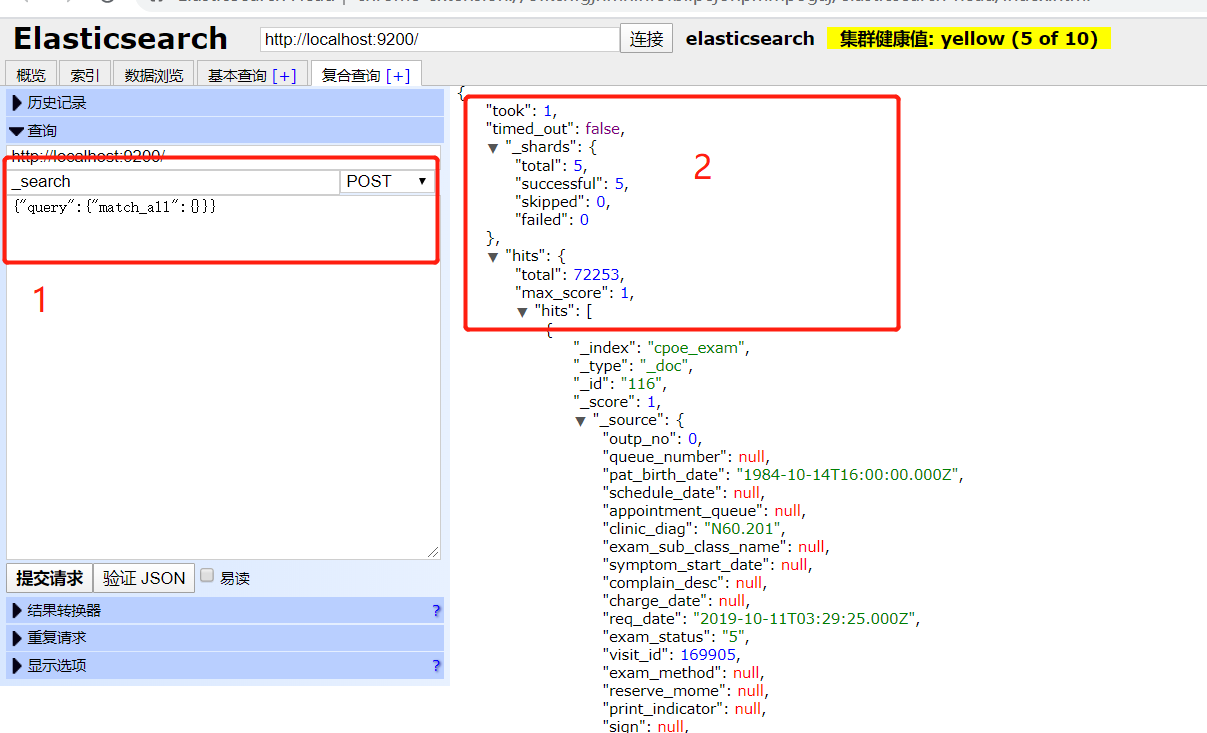Expand the 历史记录 section
The height and width of the screenshot is (733, 1207).
pyautogui.click(x=225, y=103)
